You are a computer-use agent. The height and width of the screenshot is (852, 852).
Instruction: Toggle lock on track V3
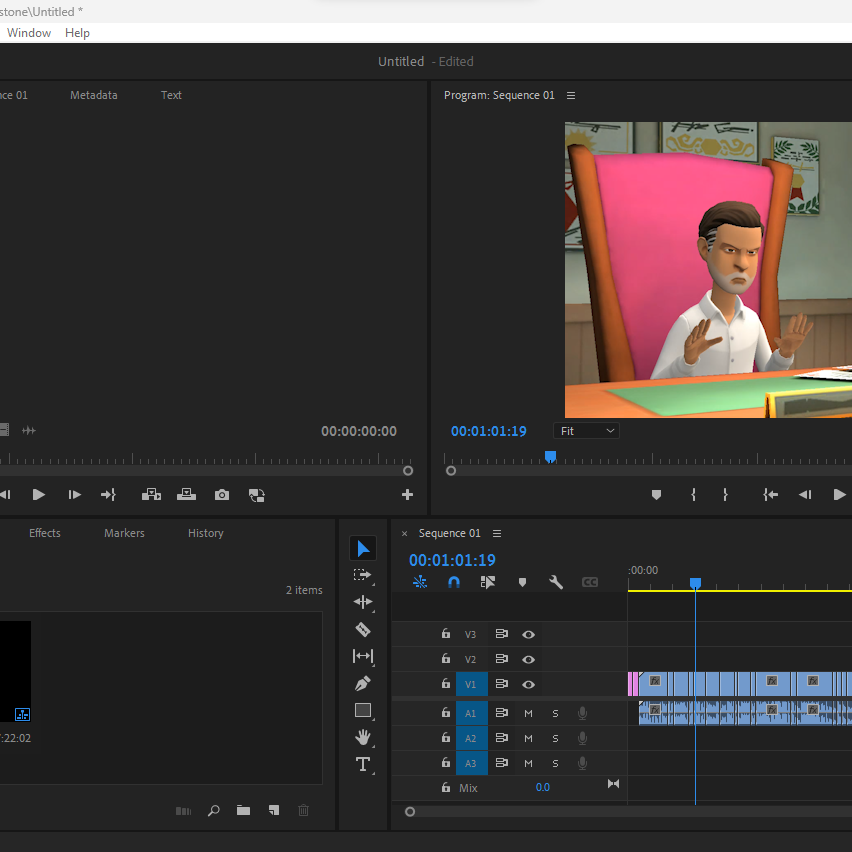[x=446, y=634]
